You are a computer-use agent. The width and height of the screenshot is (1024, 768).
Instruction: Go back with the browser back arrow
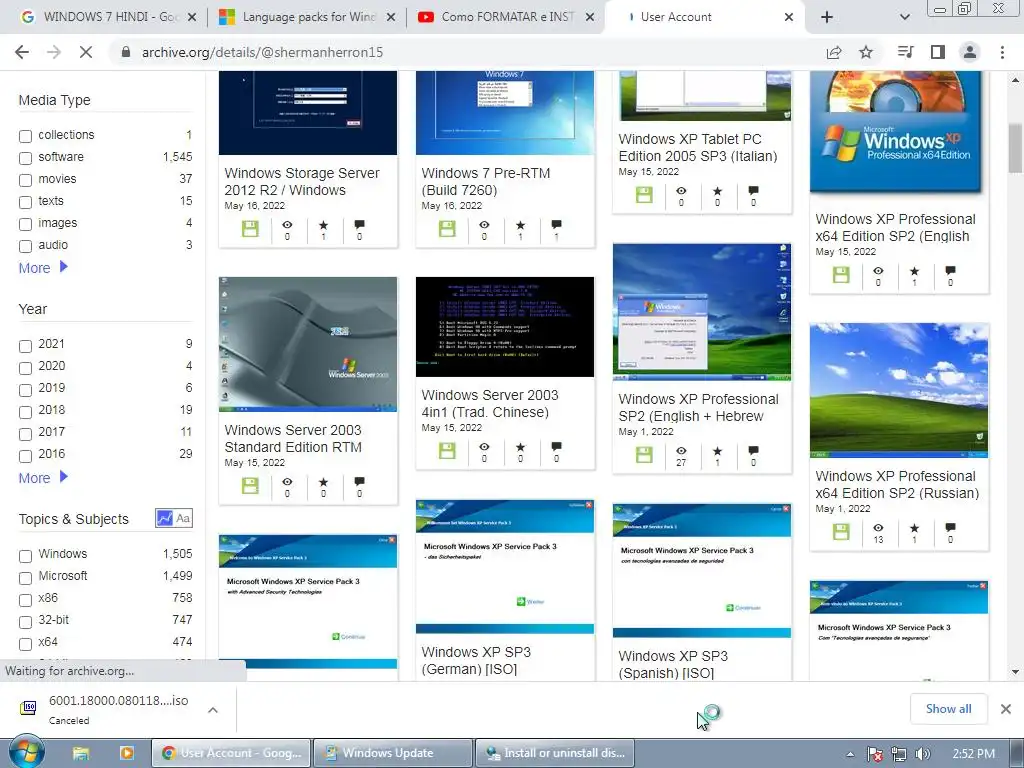coord(22,52)
